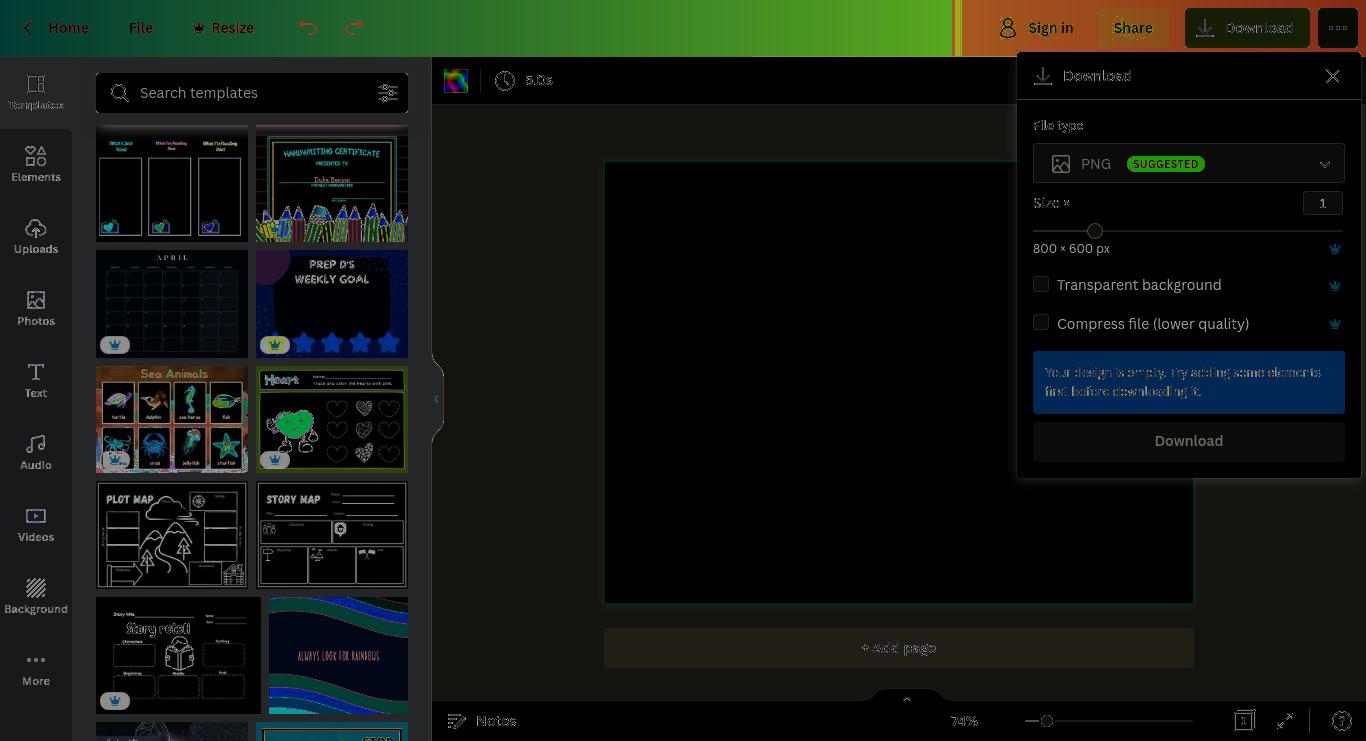Click the crown icon beside size slider
This screenshot has height=741, width=1366.
coord(1334,249)
